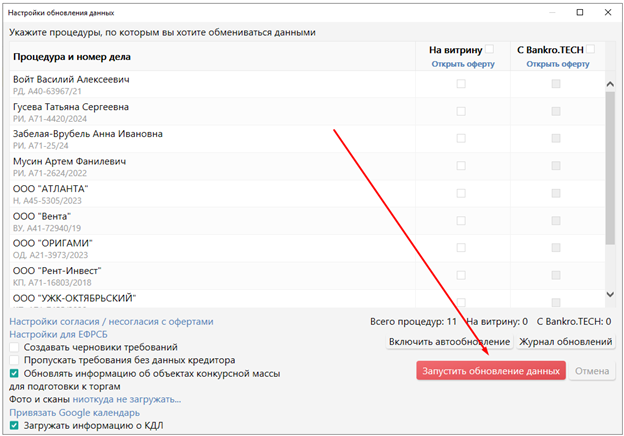Check На витрину for ООО "АТЛАНТА"
This screenshot has height=436, width=624.
pos(461,193)
